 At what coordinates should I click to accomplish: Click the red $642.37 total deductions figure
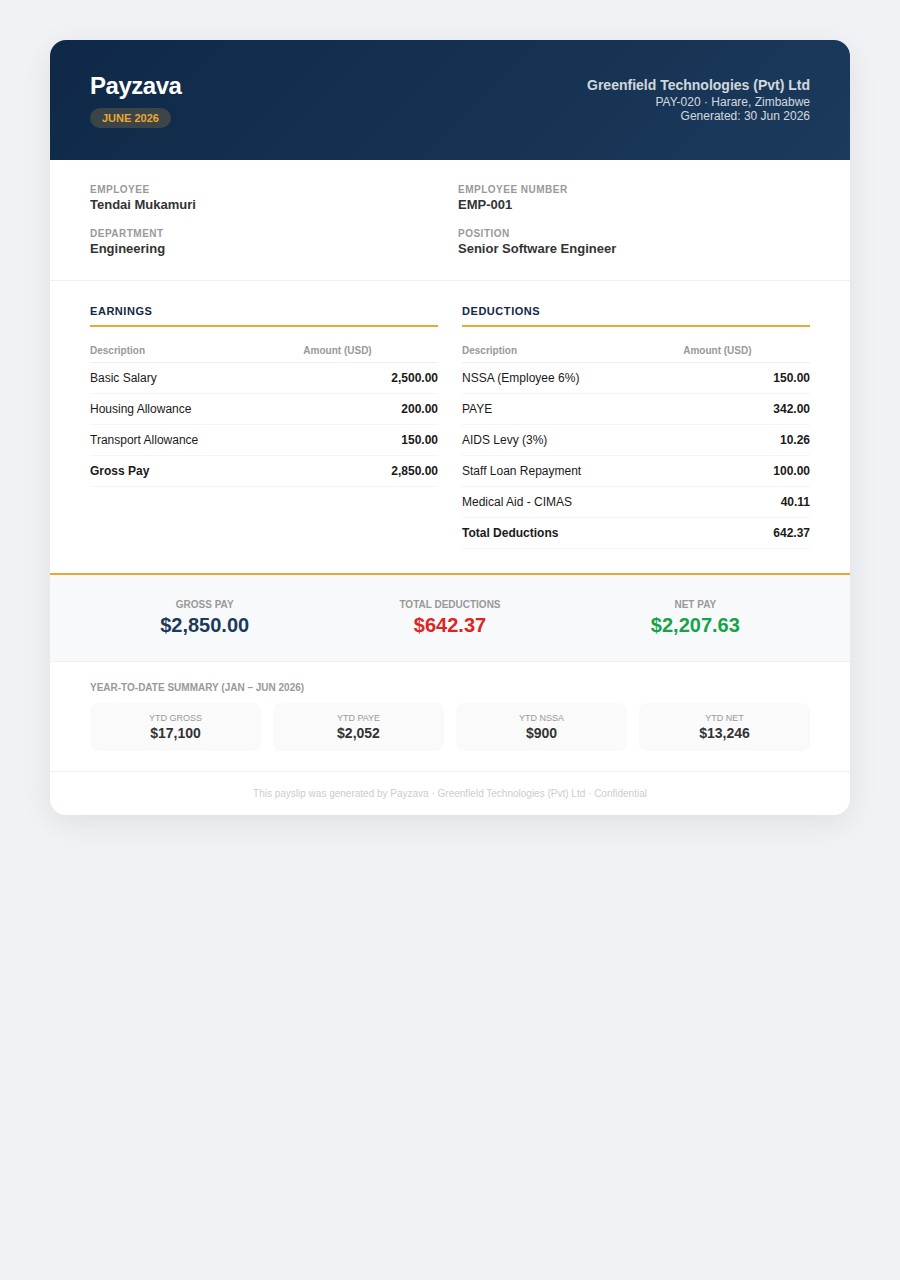[450, 625]
